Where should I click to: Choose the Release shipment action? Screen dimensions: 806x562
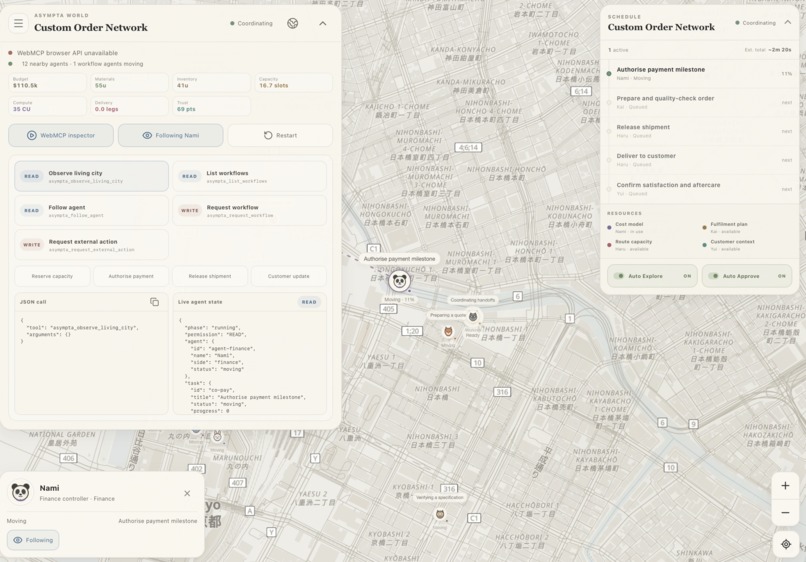tap(210, 276)
